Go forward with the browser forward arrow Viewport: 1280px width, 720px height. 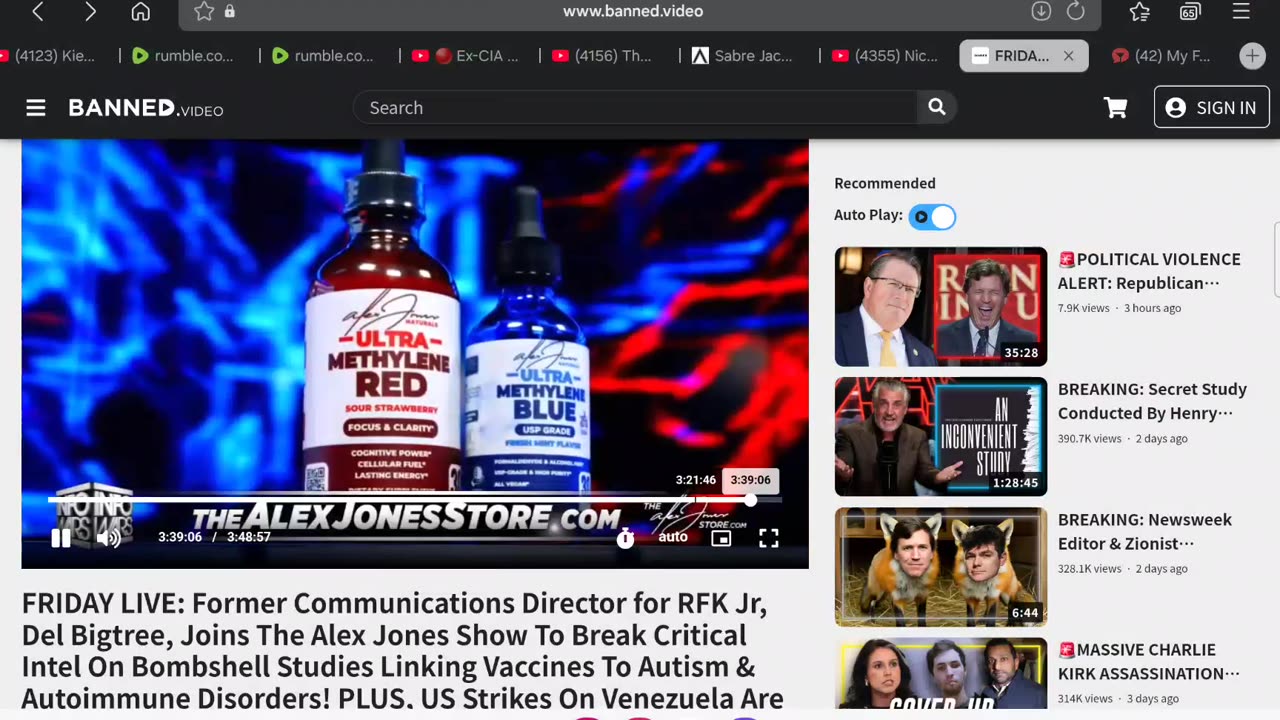coord(90,12)
